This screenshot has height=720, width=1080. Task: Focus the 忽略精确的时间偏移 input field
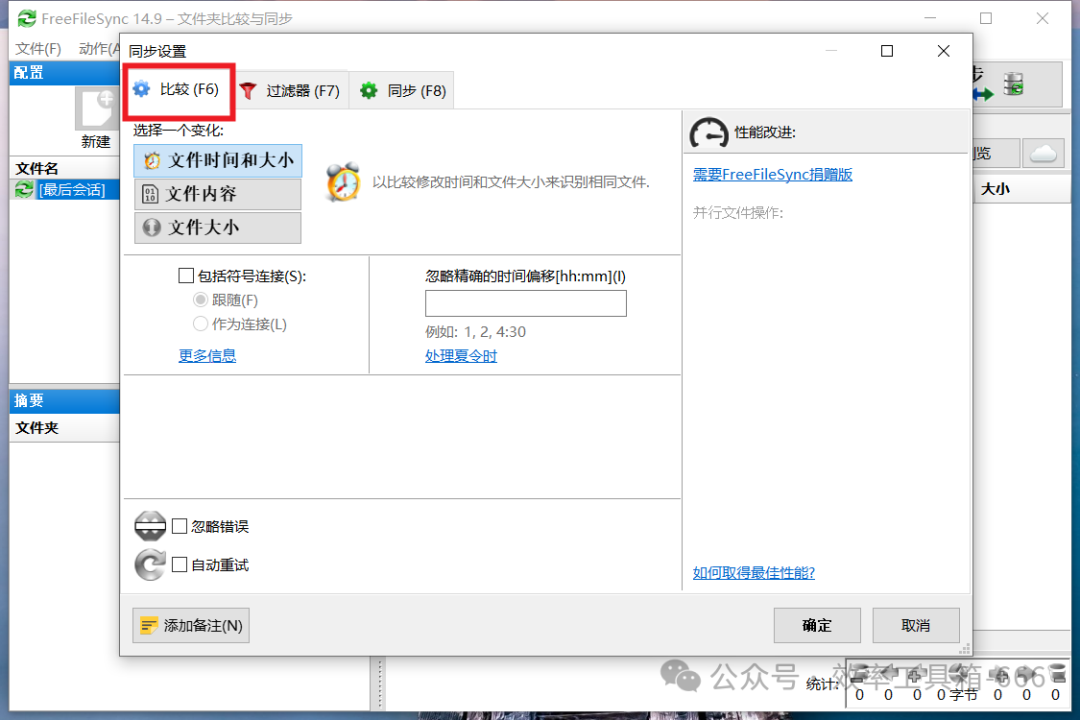click(526, 303)
